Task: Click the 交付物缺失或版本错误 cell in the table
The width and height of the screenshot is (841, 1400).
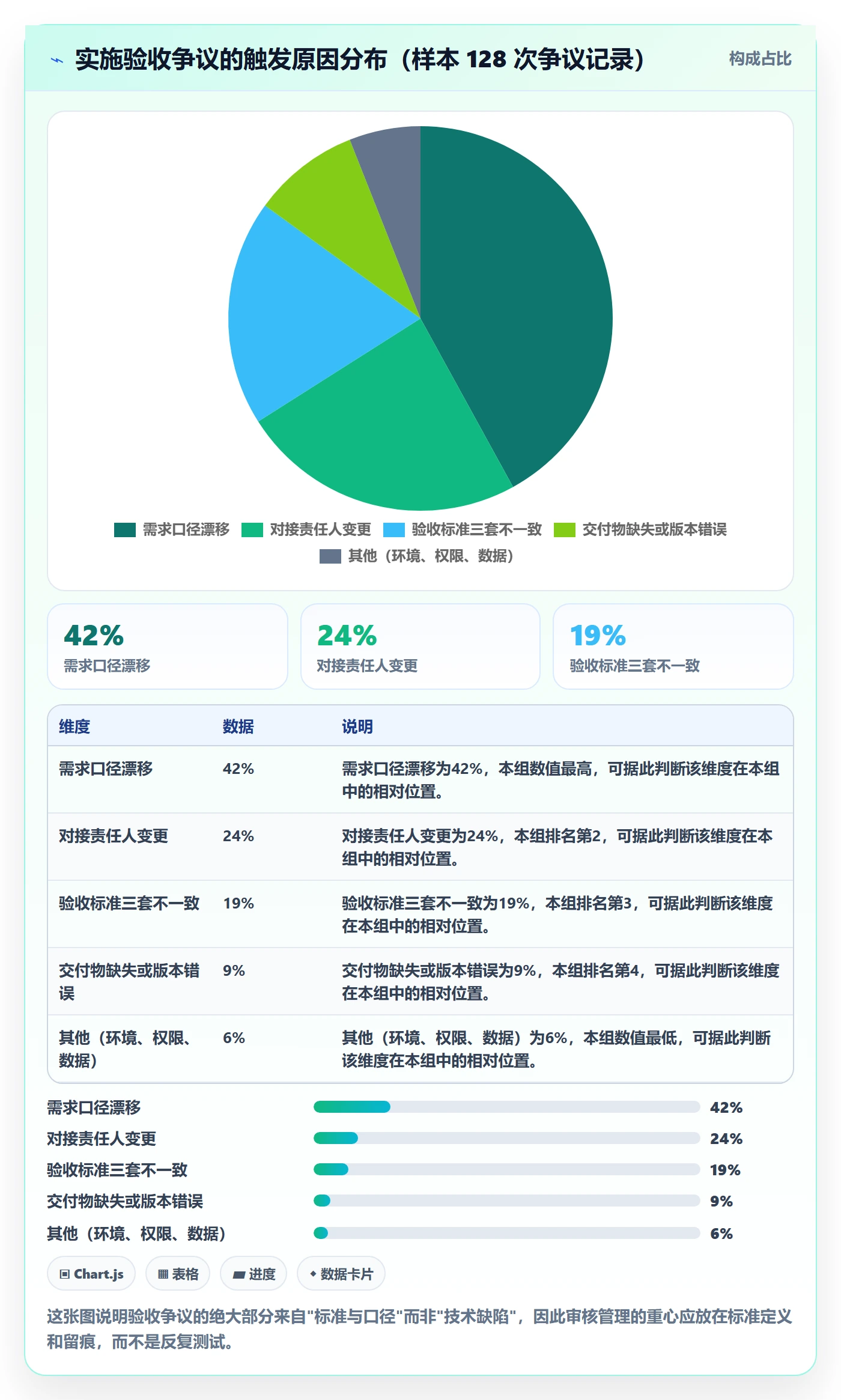Action: [x=129, y=982]
